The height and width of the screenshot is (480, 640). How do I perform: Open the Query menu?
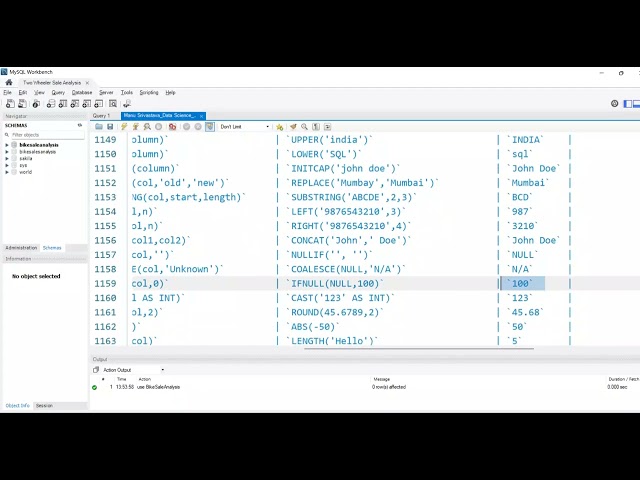[x=58, y=93]
